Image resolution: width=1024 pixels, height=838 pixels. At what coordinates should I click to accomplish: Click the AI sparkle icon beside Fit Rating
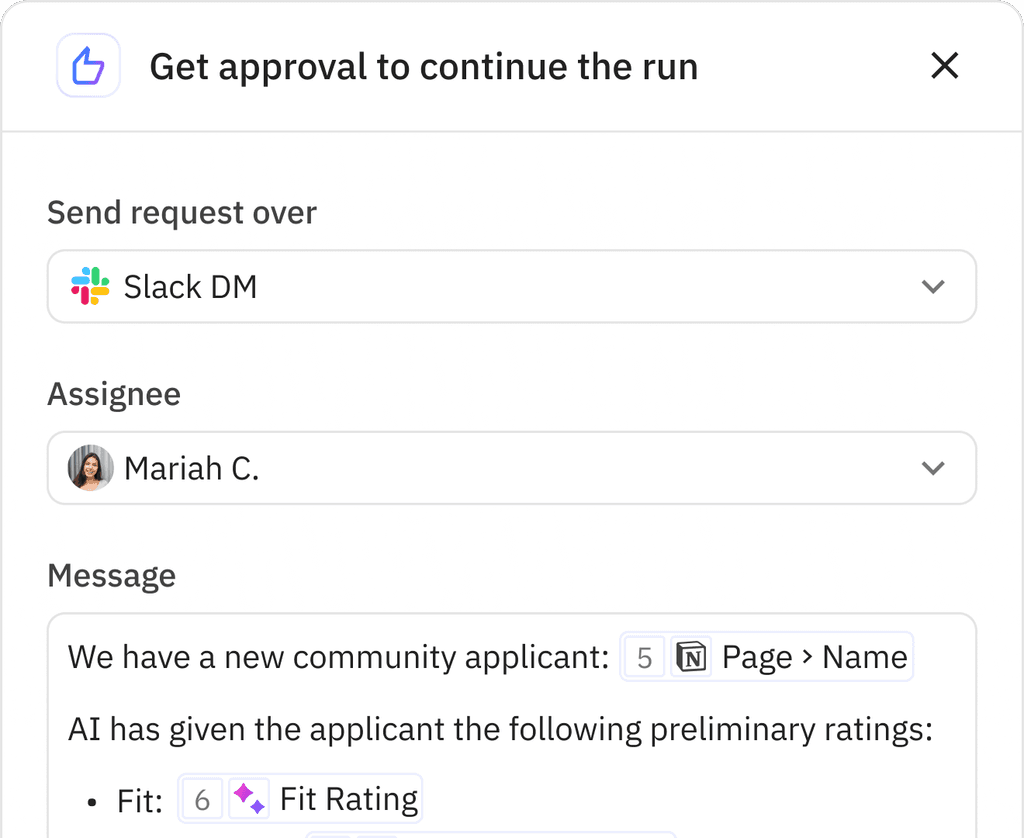(249, 799)
